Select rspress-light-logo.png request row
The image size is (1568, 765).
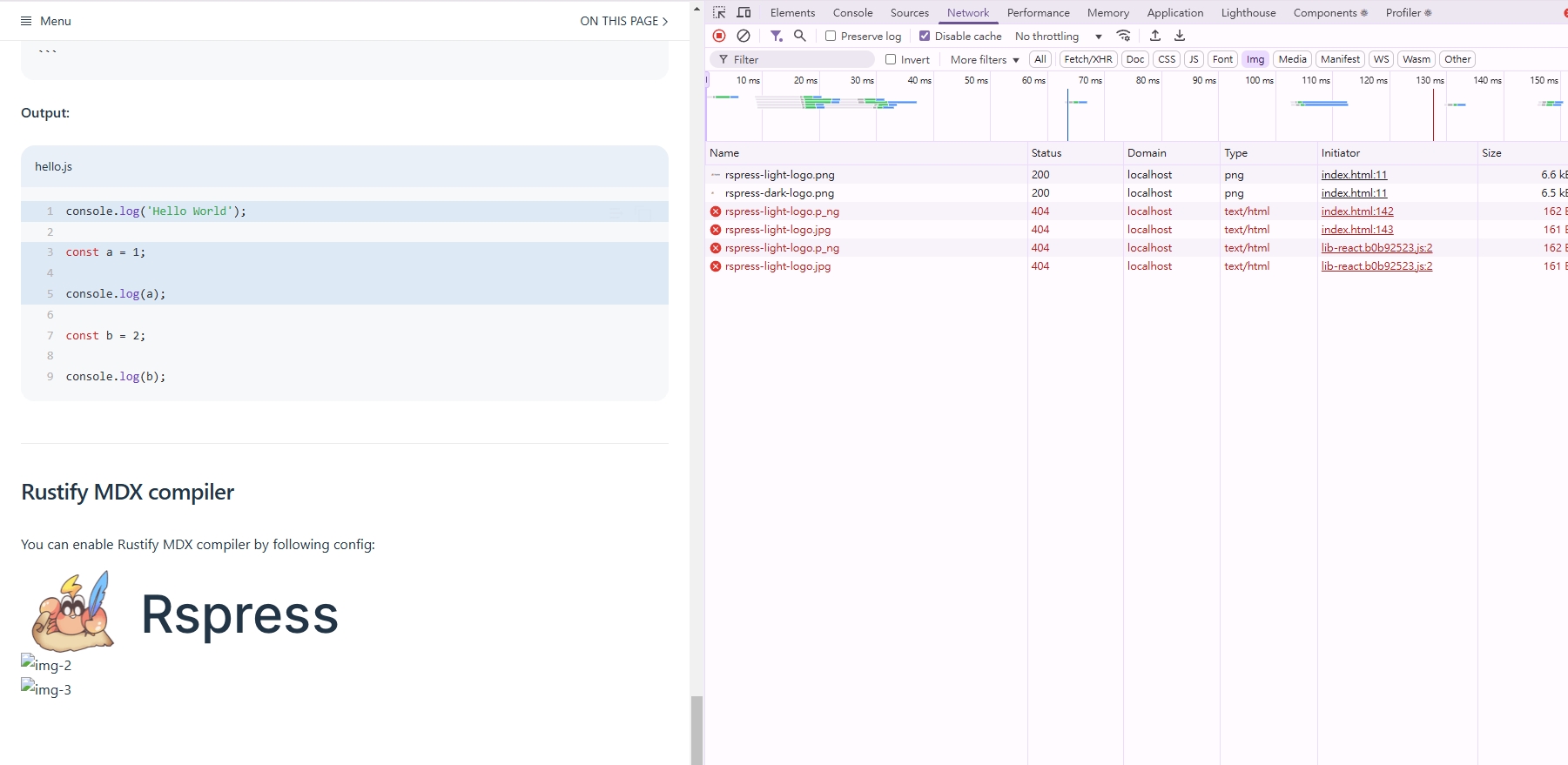(1136, 174)
